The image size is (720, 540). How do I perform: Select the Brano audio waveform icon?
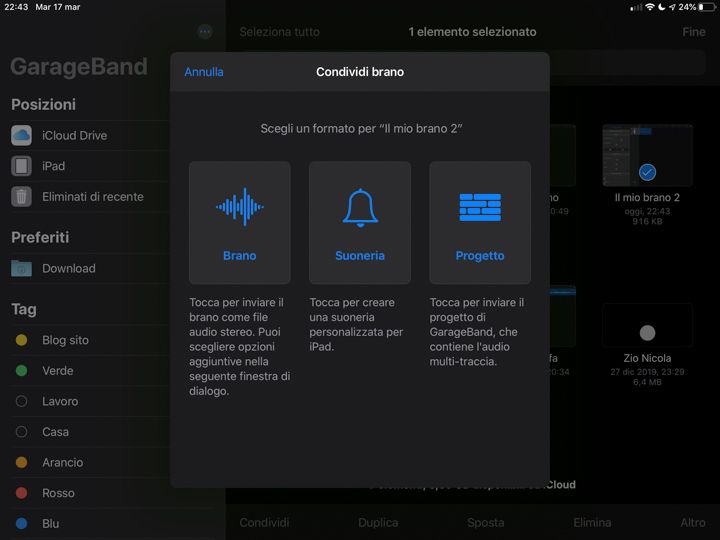(x=240, y=207)
